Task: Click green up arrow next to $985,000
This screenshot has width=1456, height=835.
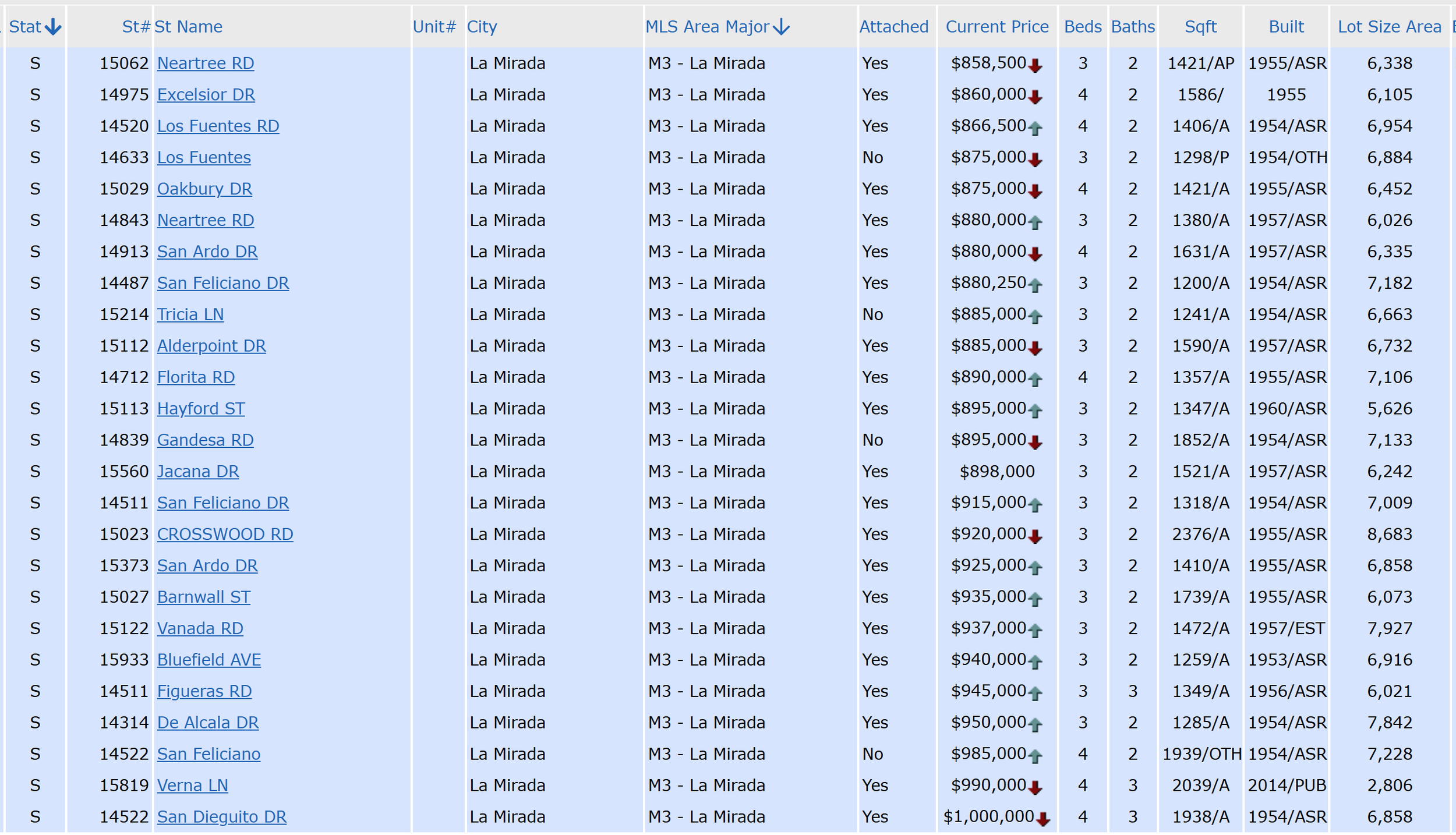Action: [x=1035, y=756]
